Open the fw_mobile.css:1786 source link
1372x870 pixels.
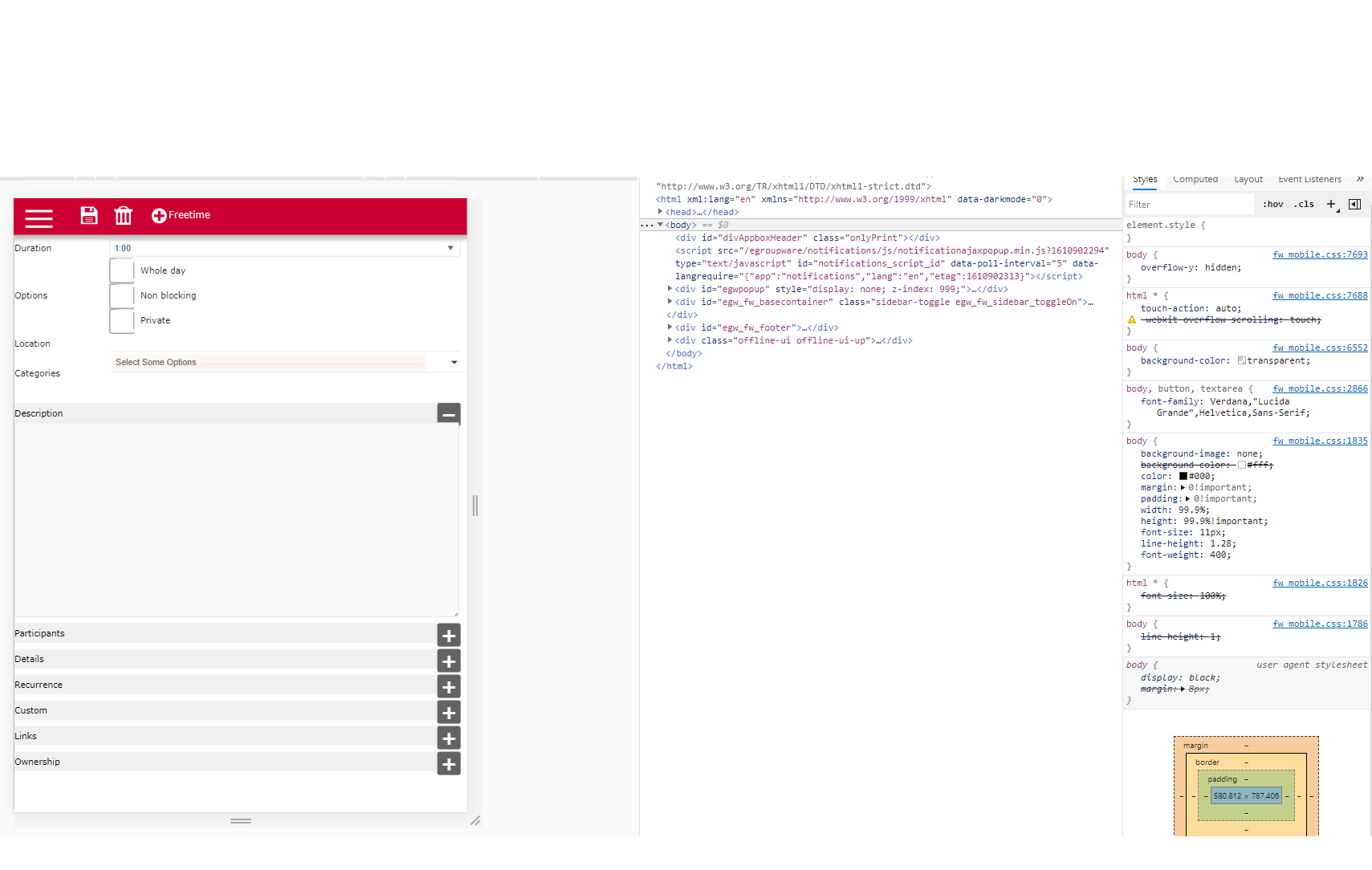pyautogui.click(x=1320, y=624)
